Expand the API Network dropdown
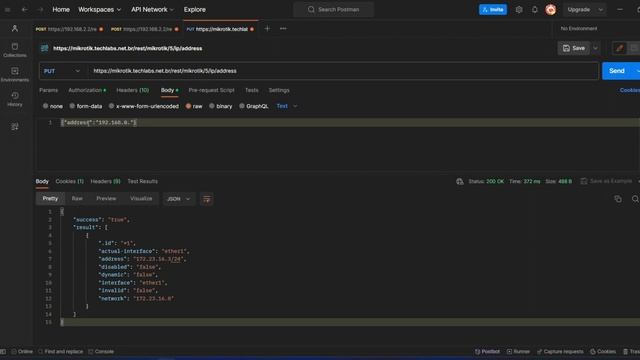Screen dimensions: 640x360 coord(152,9)
